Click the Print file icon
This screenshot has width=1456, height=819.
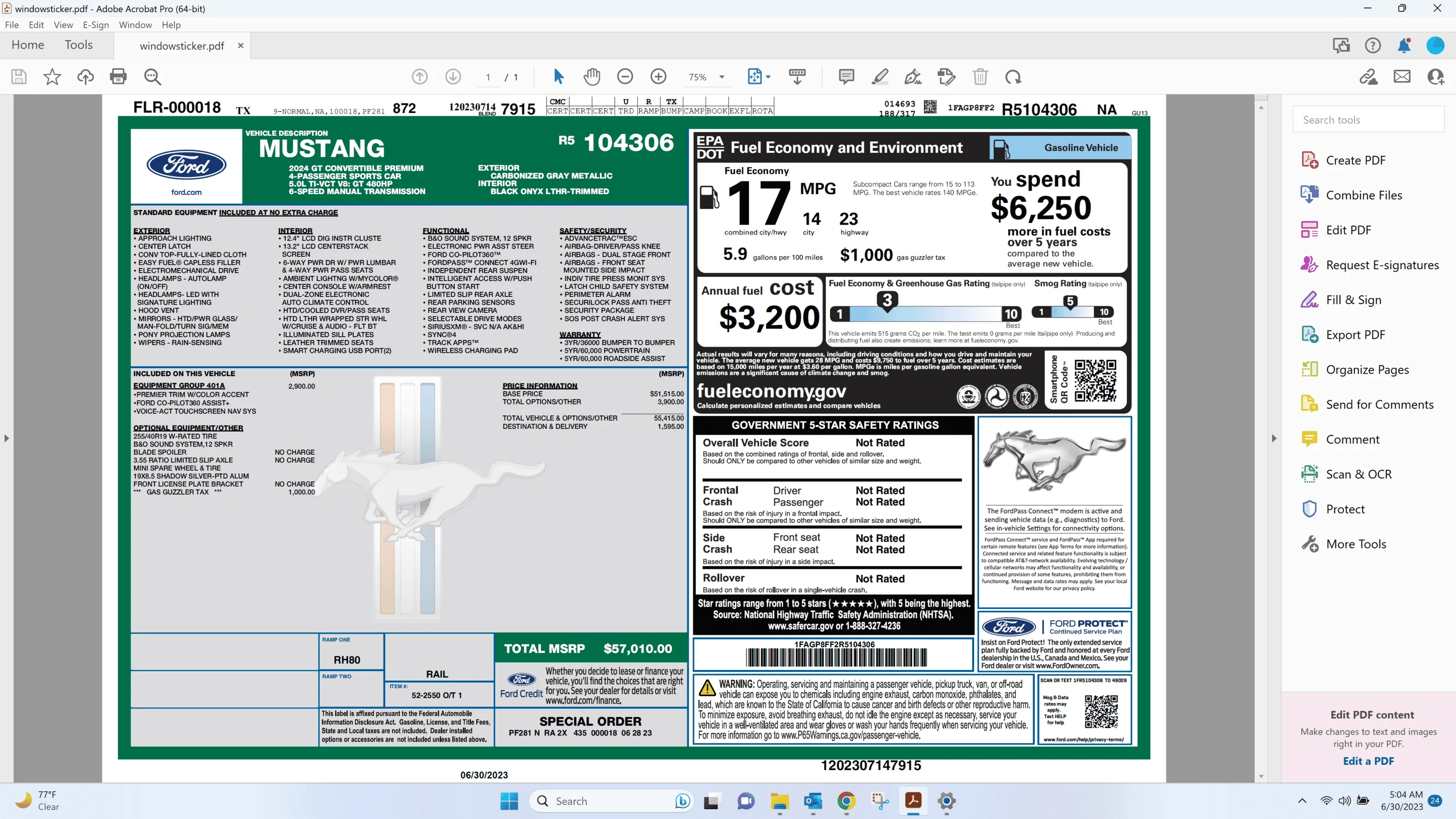[118, 76]
